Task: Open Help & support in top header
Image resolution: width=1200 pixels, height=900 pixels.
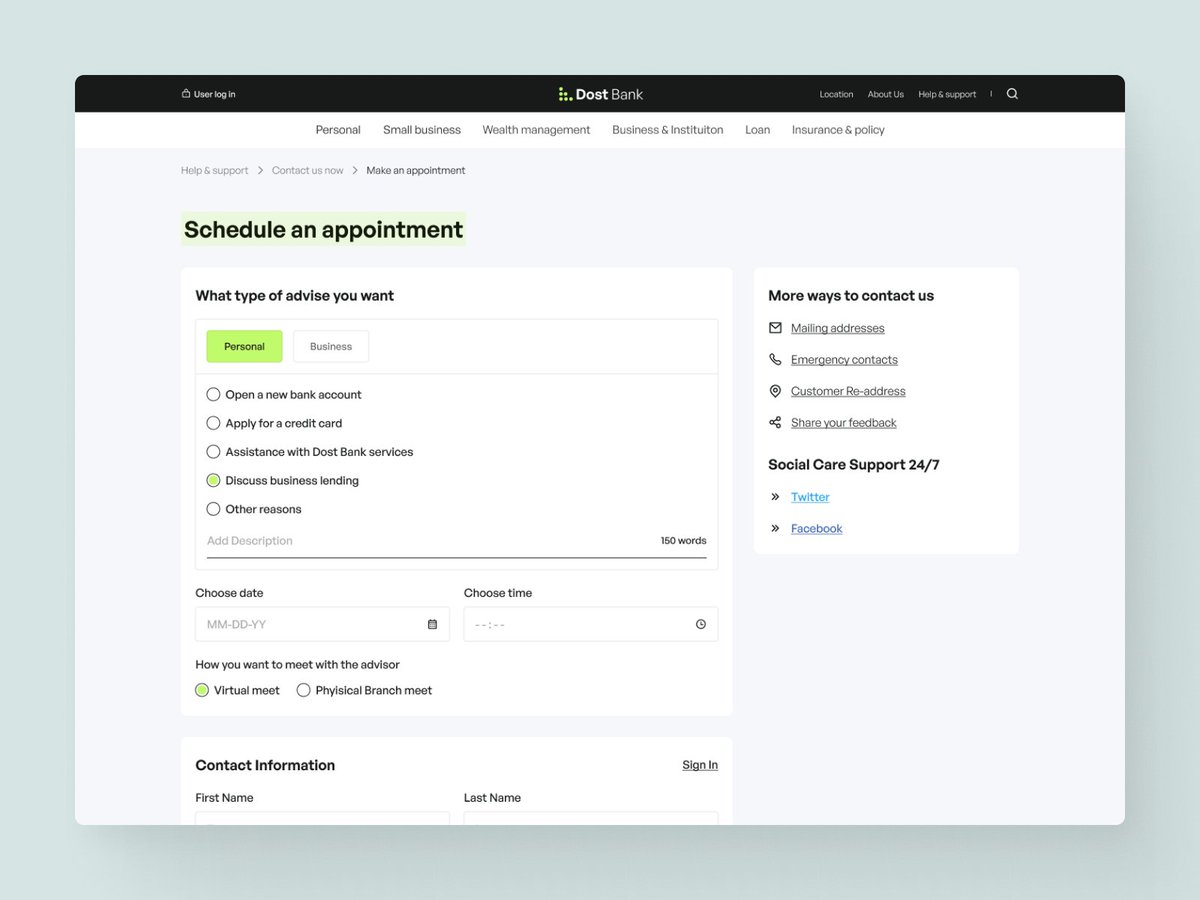Action: tap(947, 94)
